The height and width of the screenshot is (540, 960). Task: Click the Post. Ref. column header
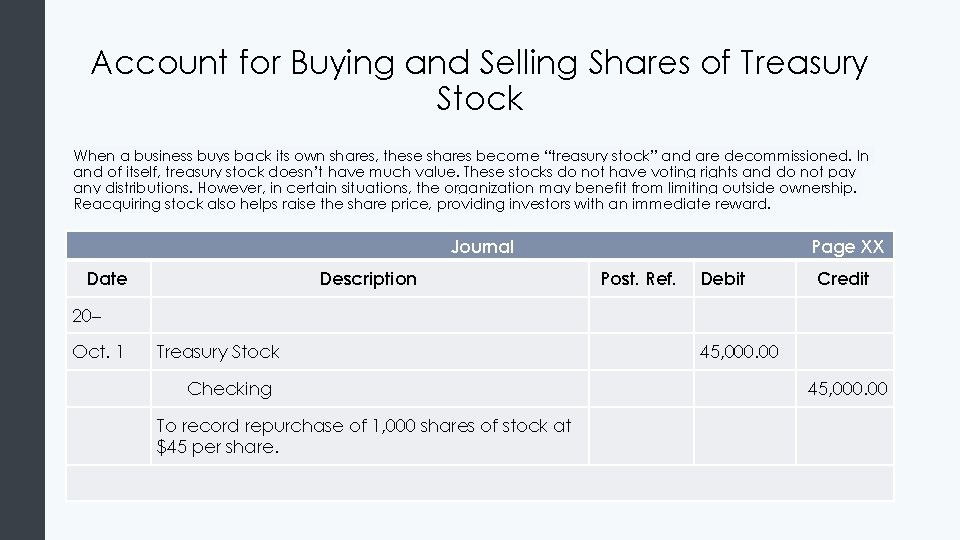click(638, 279)
